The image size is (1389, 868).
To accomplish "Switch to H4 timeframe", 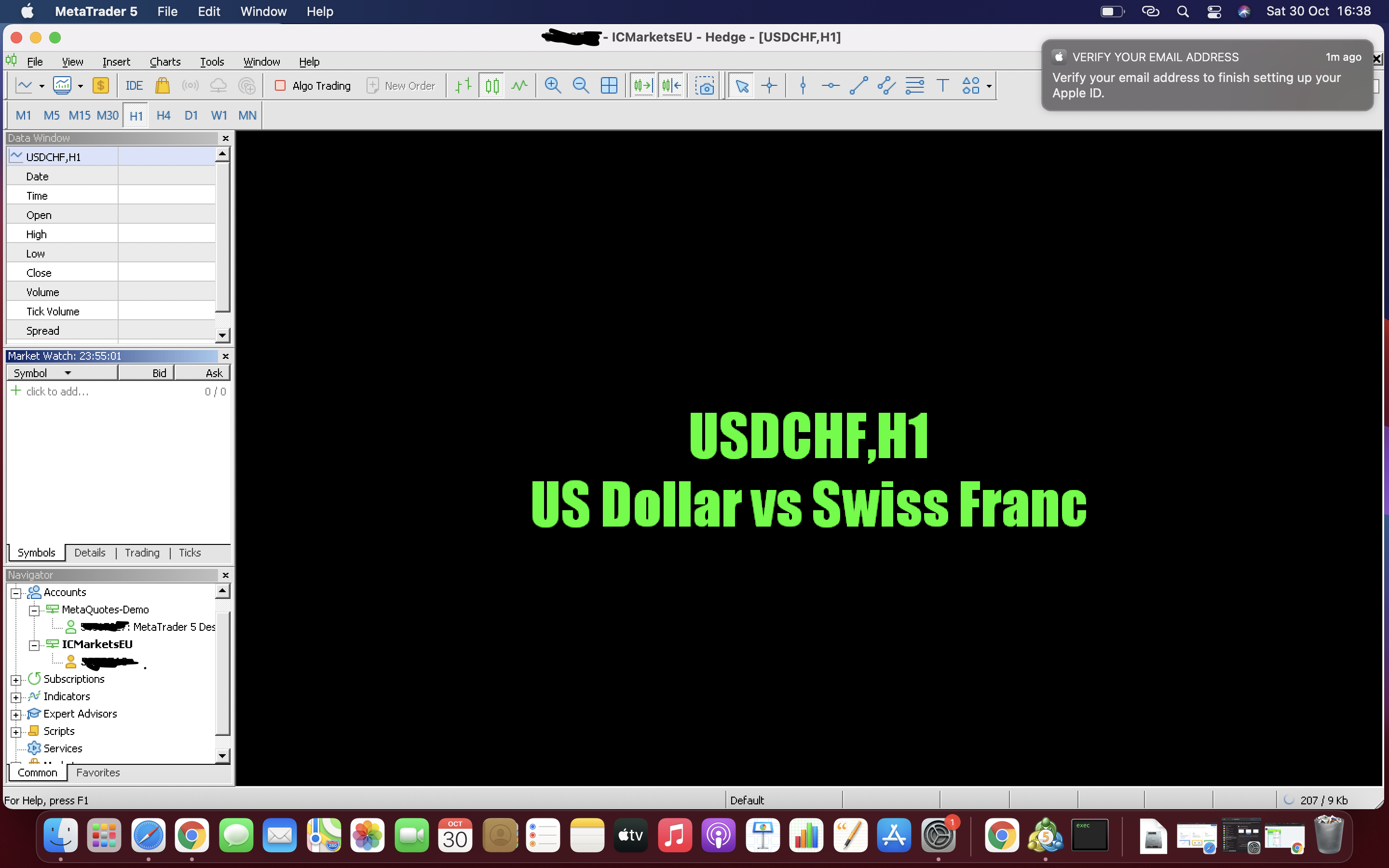I will pyautogui.click(x=163, y=115).
